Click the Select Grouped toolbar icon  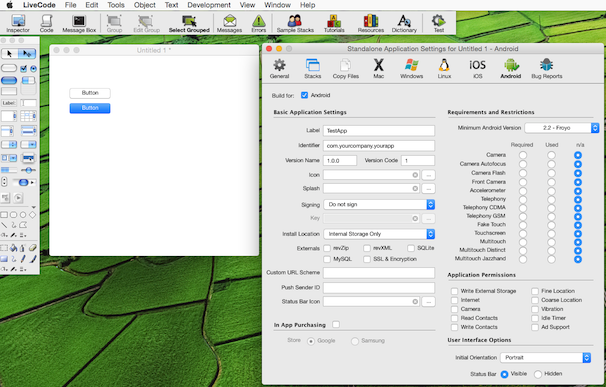click(189, 23)
